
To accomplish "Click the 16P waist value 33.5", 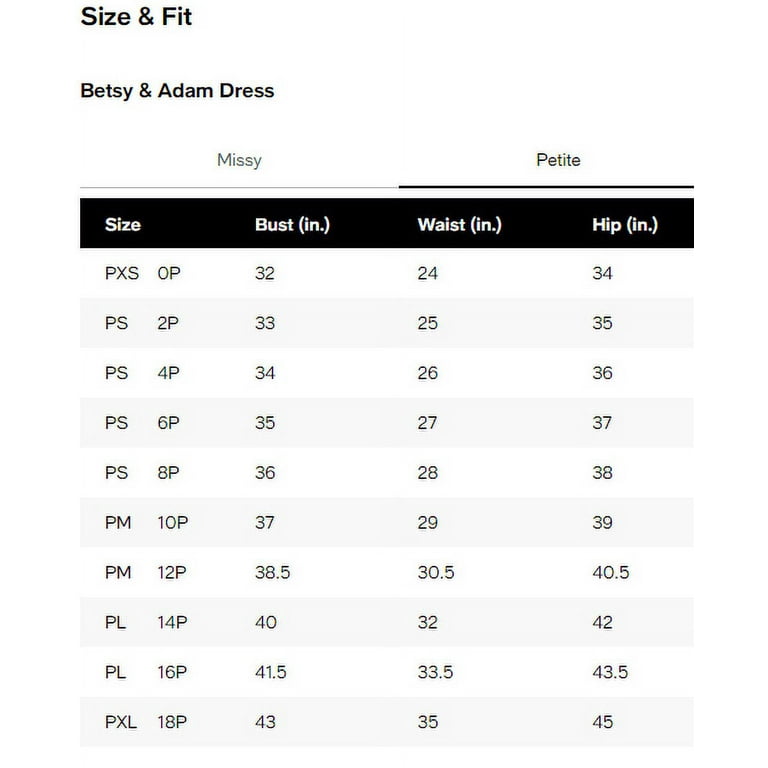I will pos(435,672).
